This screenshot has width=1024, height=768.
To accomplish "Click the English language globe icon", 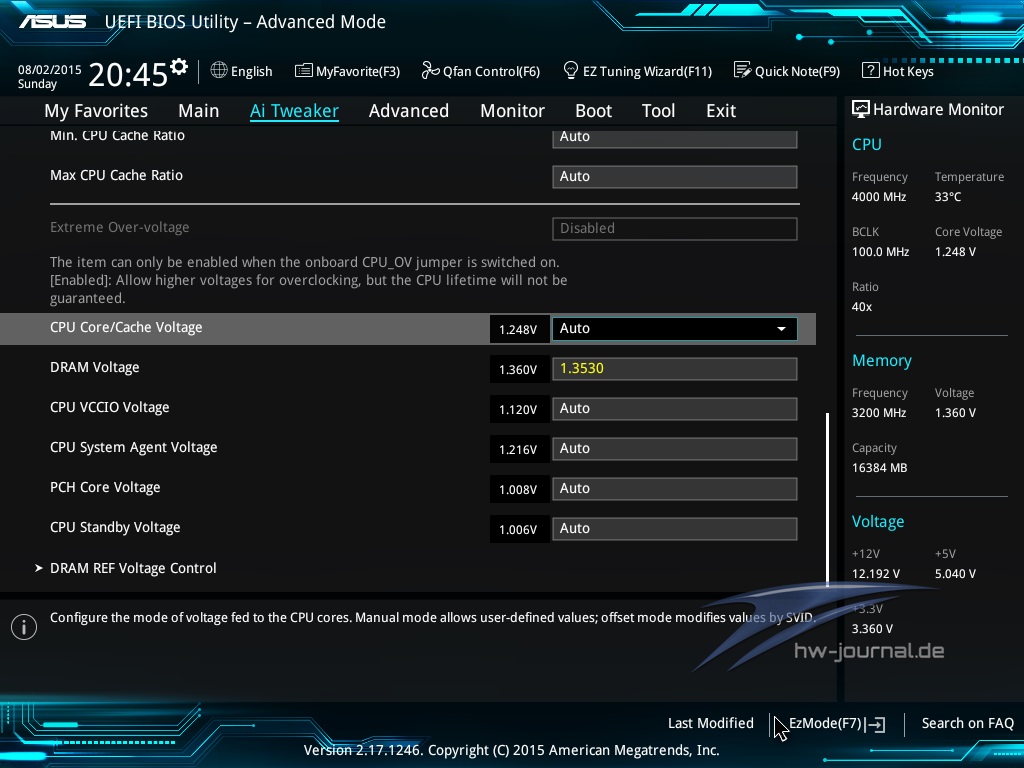I will 219,71.
